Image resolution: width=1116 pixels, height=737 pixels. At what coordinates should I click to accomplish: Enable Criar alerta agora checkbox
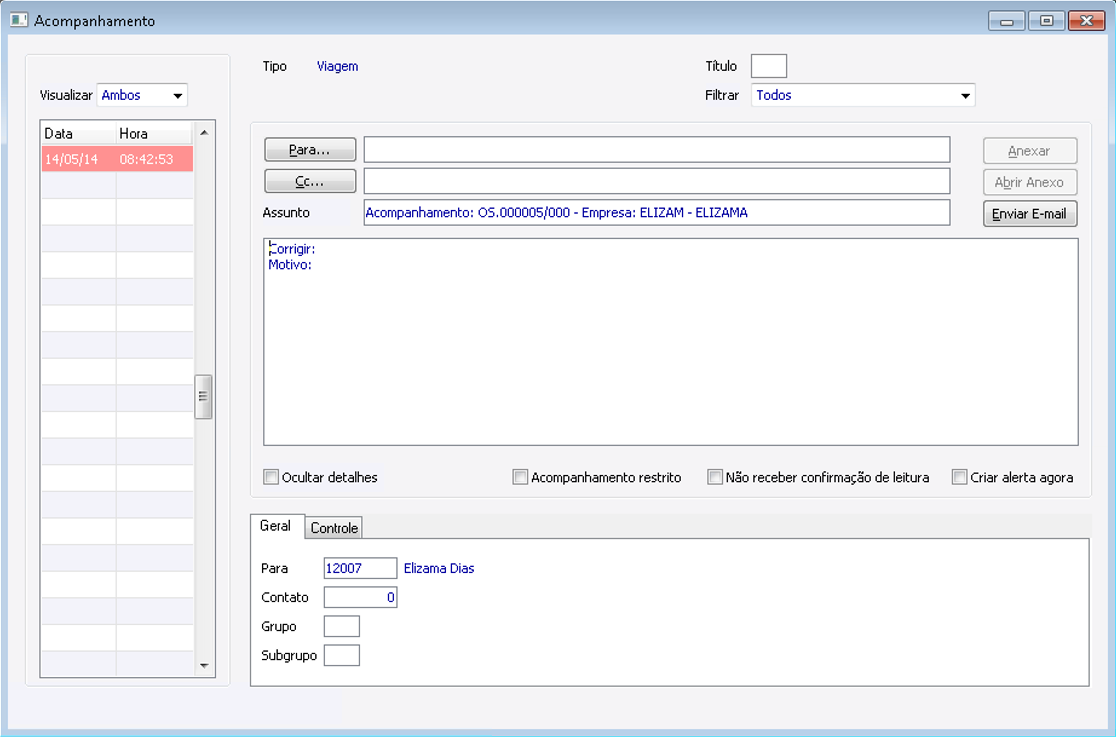coord(960,477)
